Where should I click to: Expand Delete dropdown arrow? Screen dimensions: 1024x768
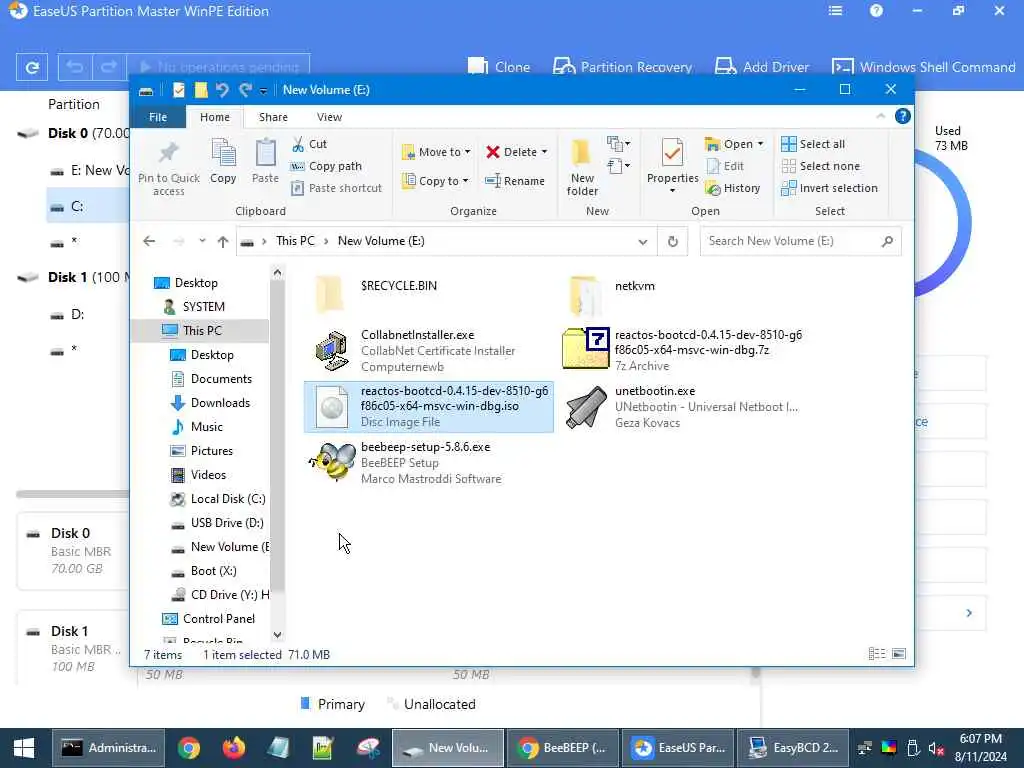tap(544, 152)
